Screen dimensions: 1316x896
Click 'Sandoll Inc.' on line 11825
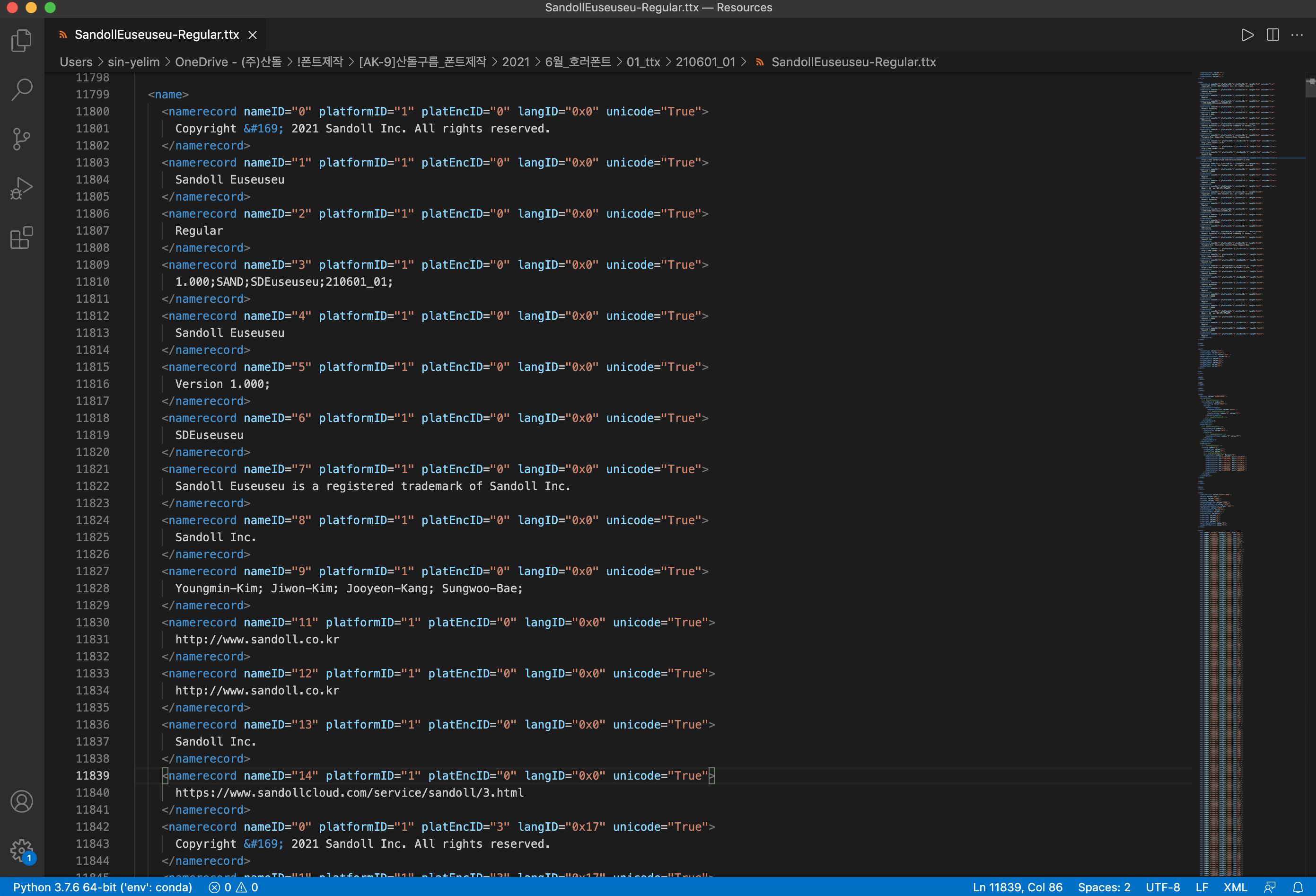point(216,537)
